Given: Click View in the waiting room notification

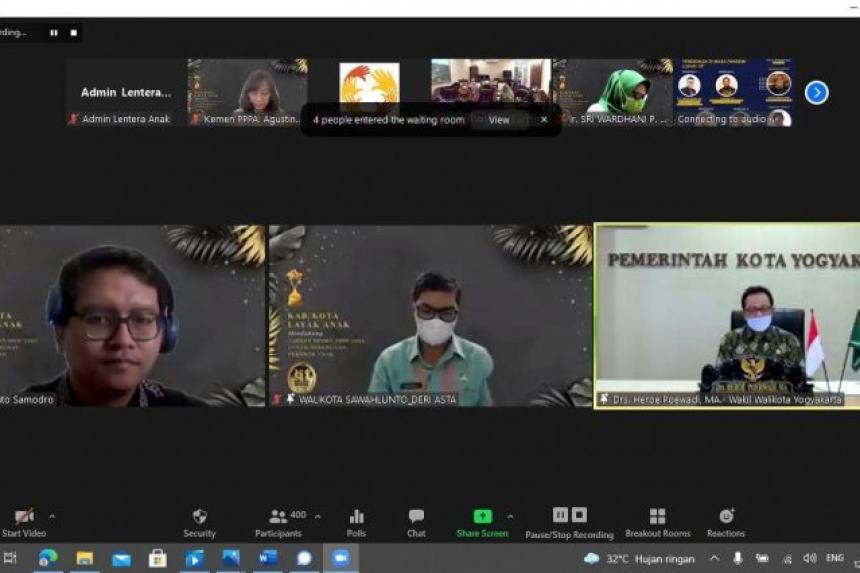Looking at the screenshot, I should (499, 120).
